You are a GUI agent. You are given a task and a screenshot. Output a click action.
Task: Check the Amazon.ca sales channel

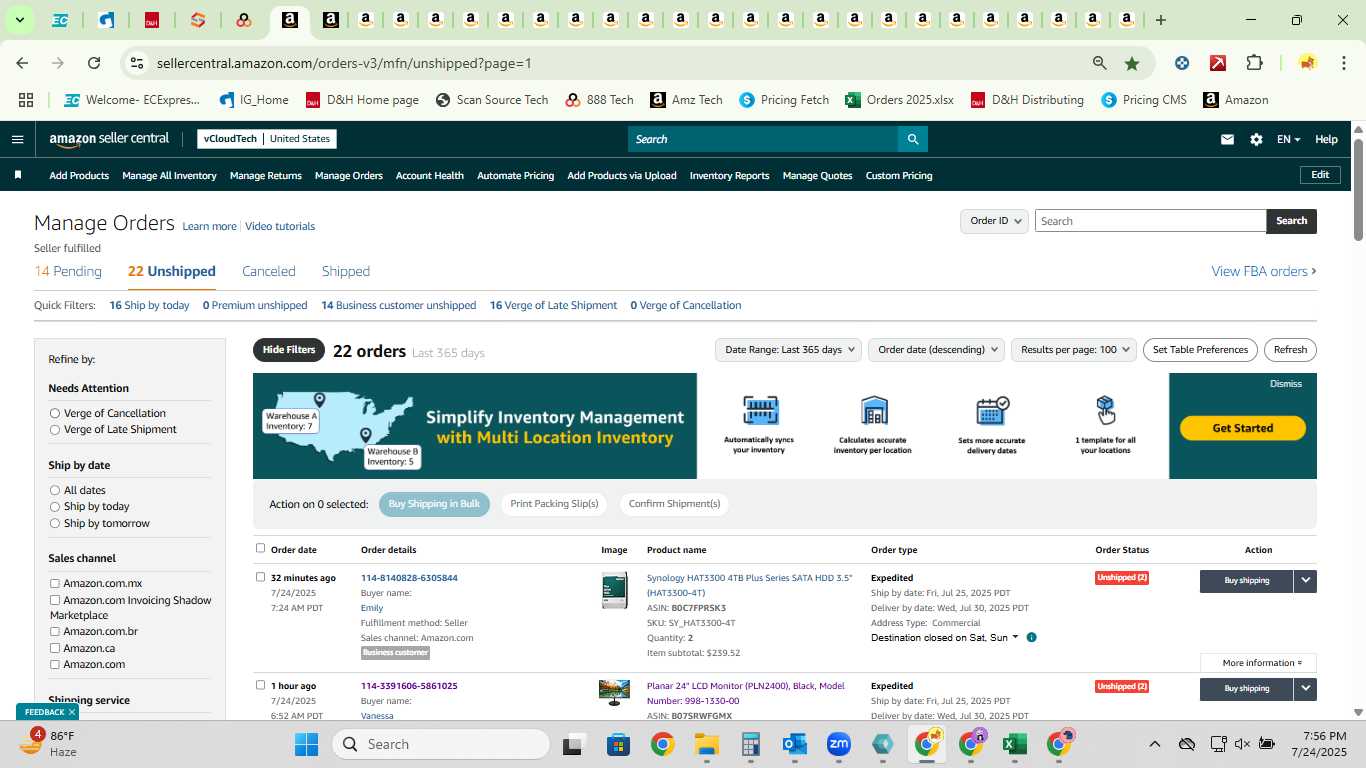pyautogui.click(x=55, y=648)
